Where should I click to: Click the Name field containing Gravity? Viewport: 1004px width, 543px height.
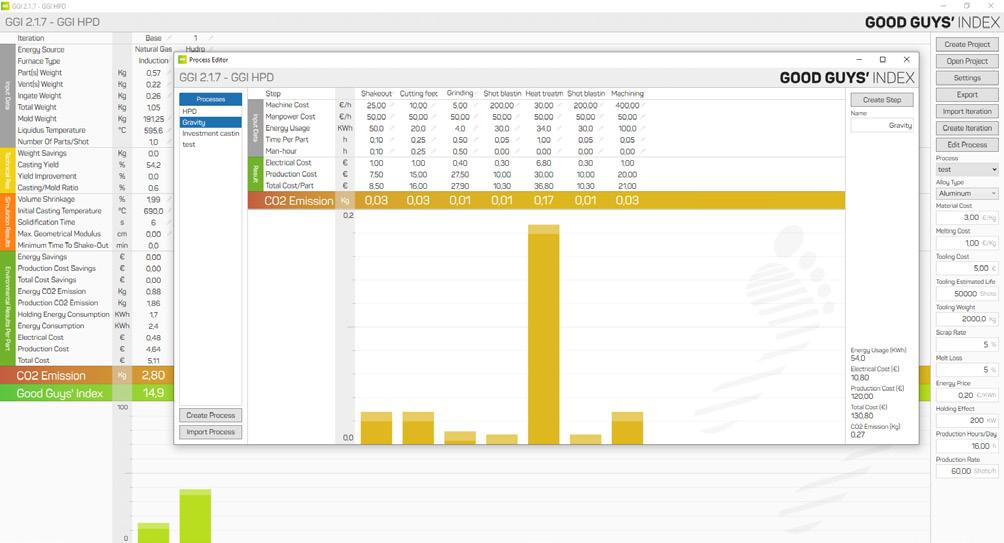[882, 126]
